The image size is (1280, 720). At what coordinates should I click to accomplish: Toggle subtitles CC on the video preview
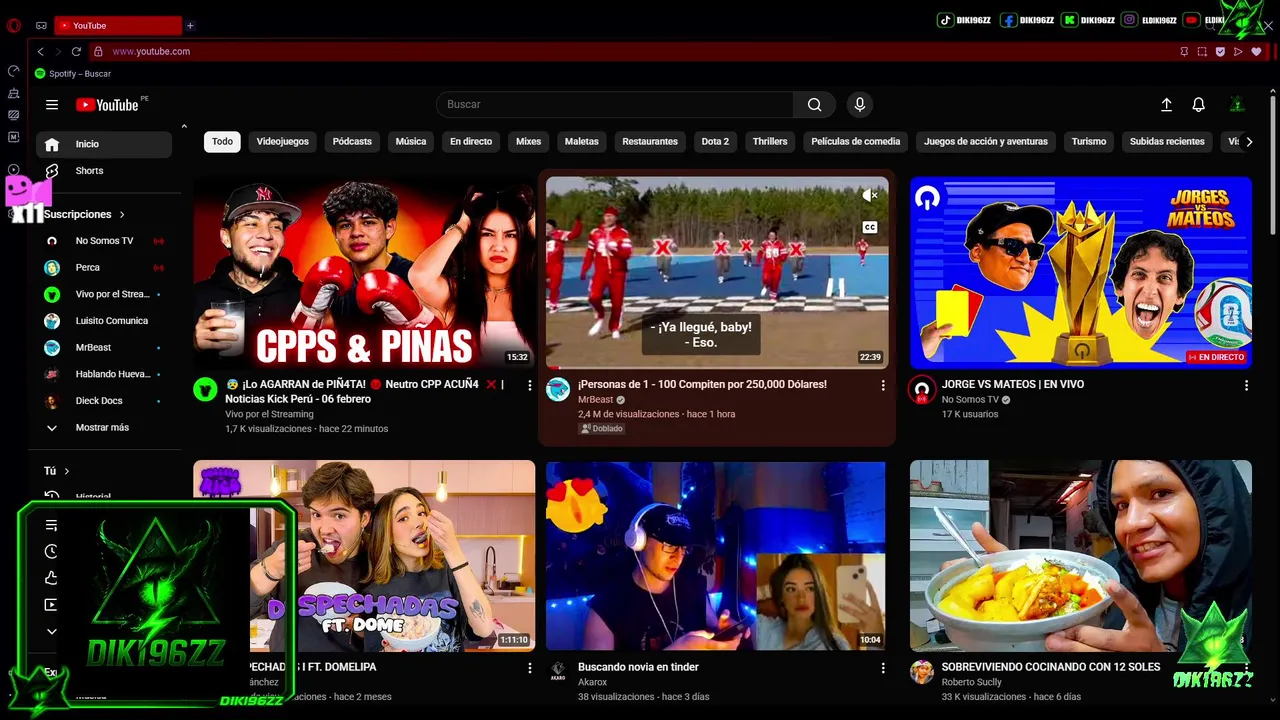(x=870, y=227)
